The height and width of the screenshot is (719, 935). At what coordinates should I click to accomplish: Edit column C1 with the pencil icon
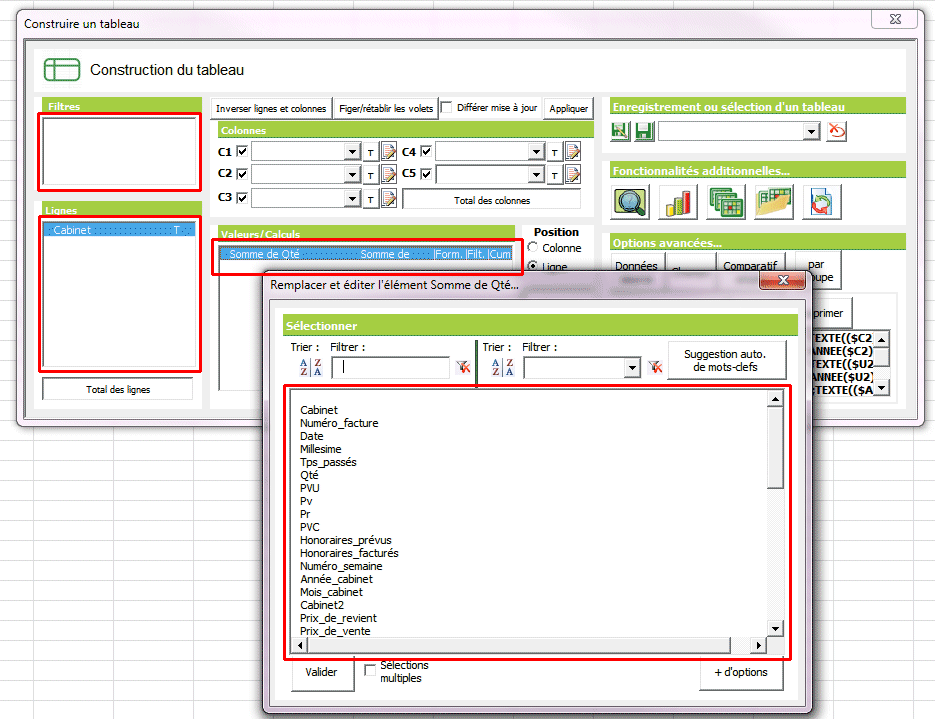[389, 152]
